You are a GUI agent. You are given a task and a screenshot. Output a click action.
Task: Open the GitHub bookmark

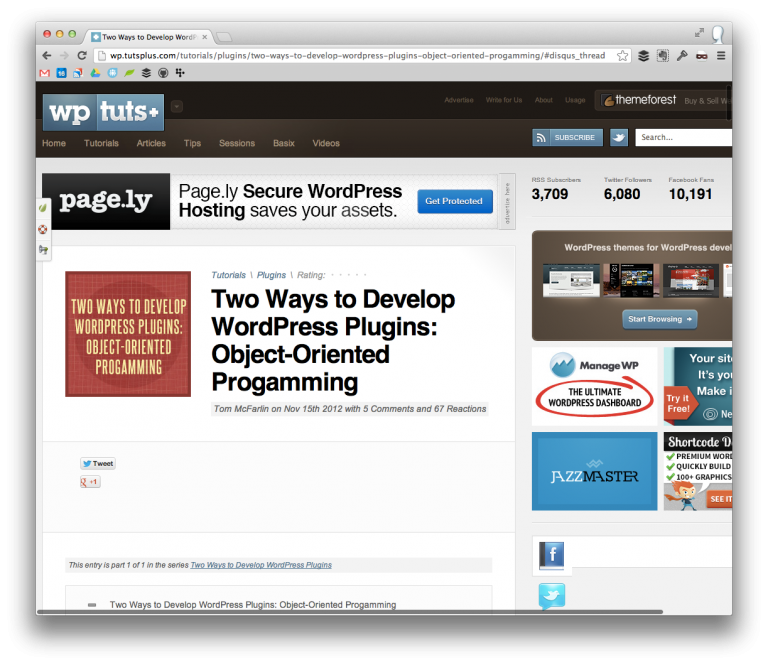click(163, 73)
